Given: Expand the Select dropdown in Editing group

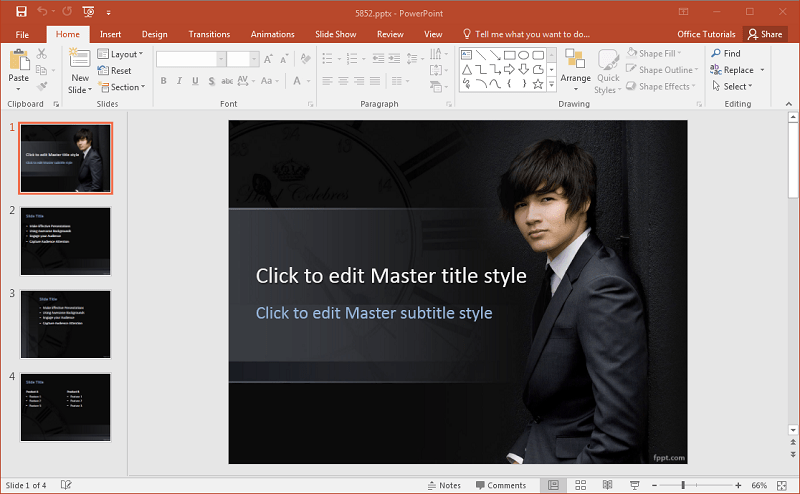Looking at the screenshot, I should pos(734,87).
